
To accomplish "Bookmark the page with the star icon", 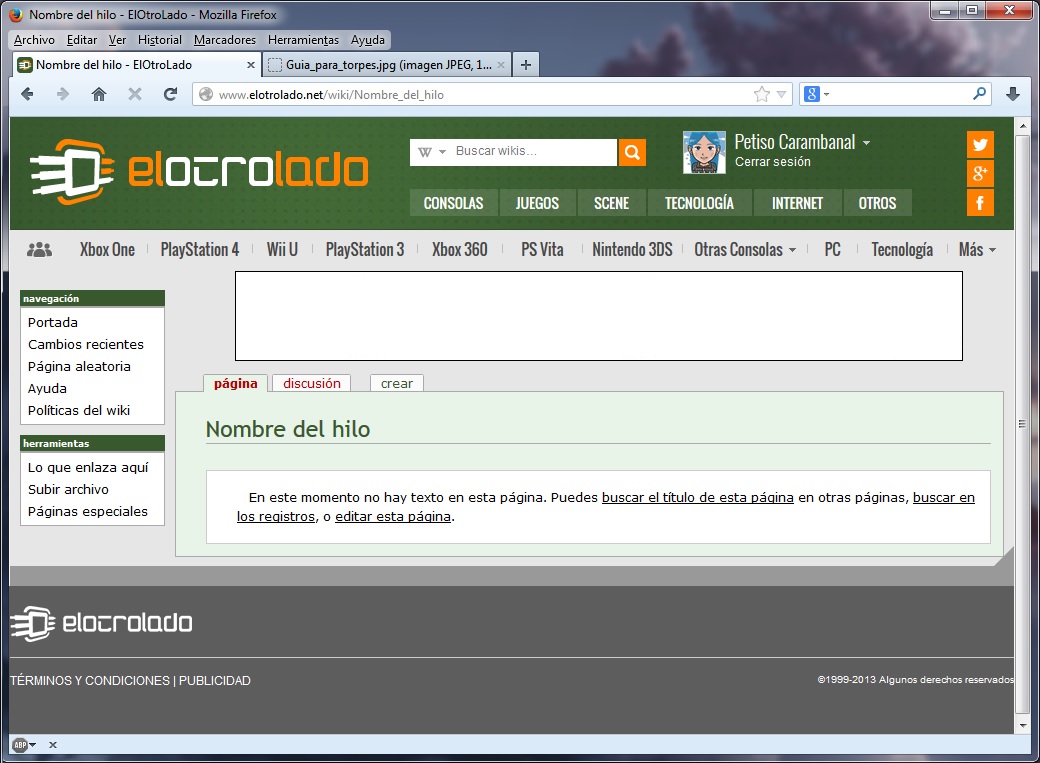I will pyautogui.click(x=761, y=94).
